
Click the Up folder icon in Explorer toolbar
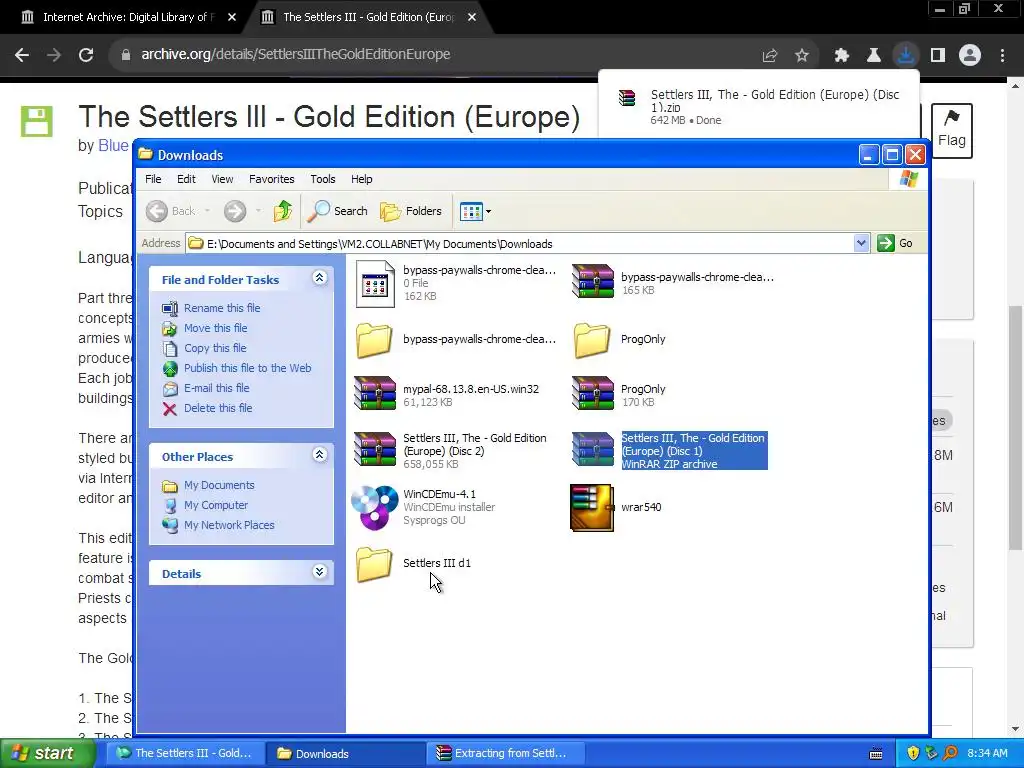[x=283, y=211]
